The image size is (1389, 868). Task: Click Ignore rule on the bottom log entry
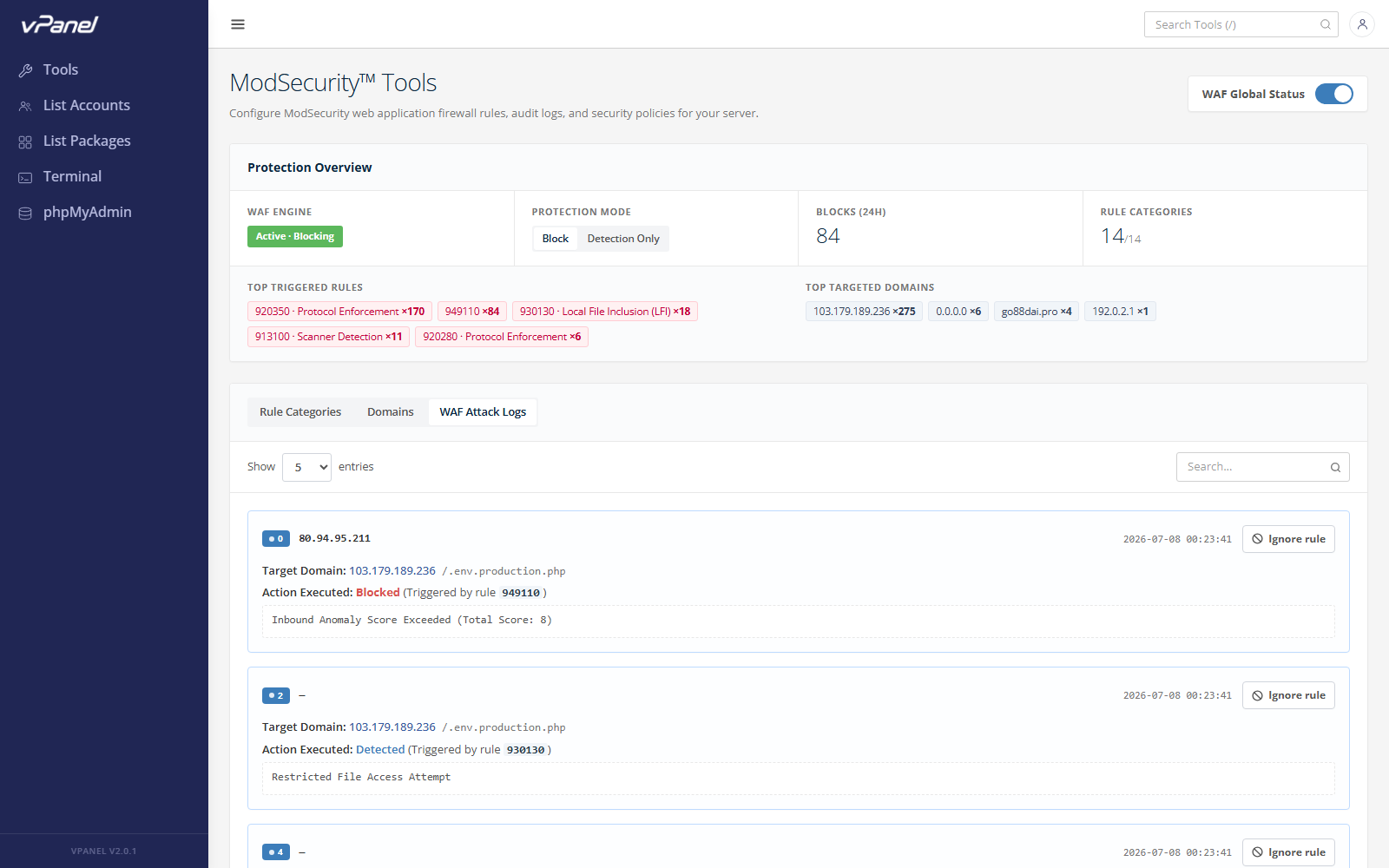point(1288,852)
